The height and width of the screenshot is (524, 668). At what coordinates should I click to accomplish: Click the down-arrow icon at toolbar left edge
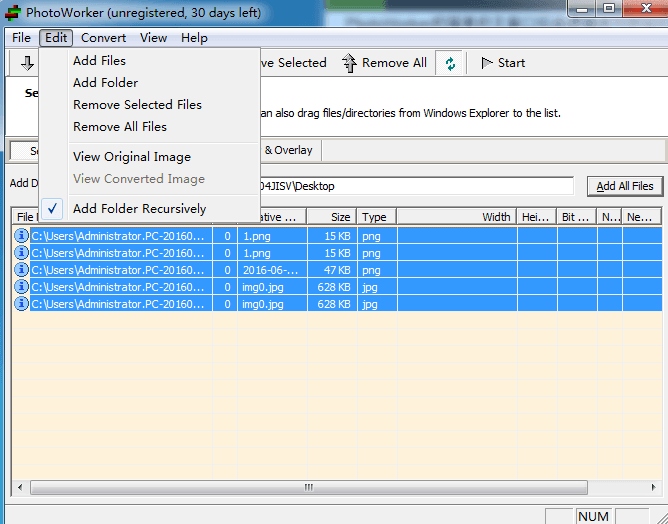click(26, 63)
